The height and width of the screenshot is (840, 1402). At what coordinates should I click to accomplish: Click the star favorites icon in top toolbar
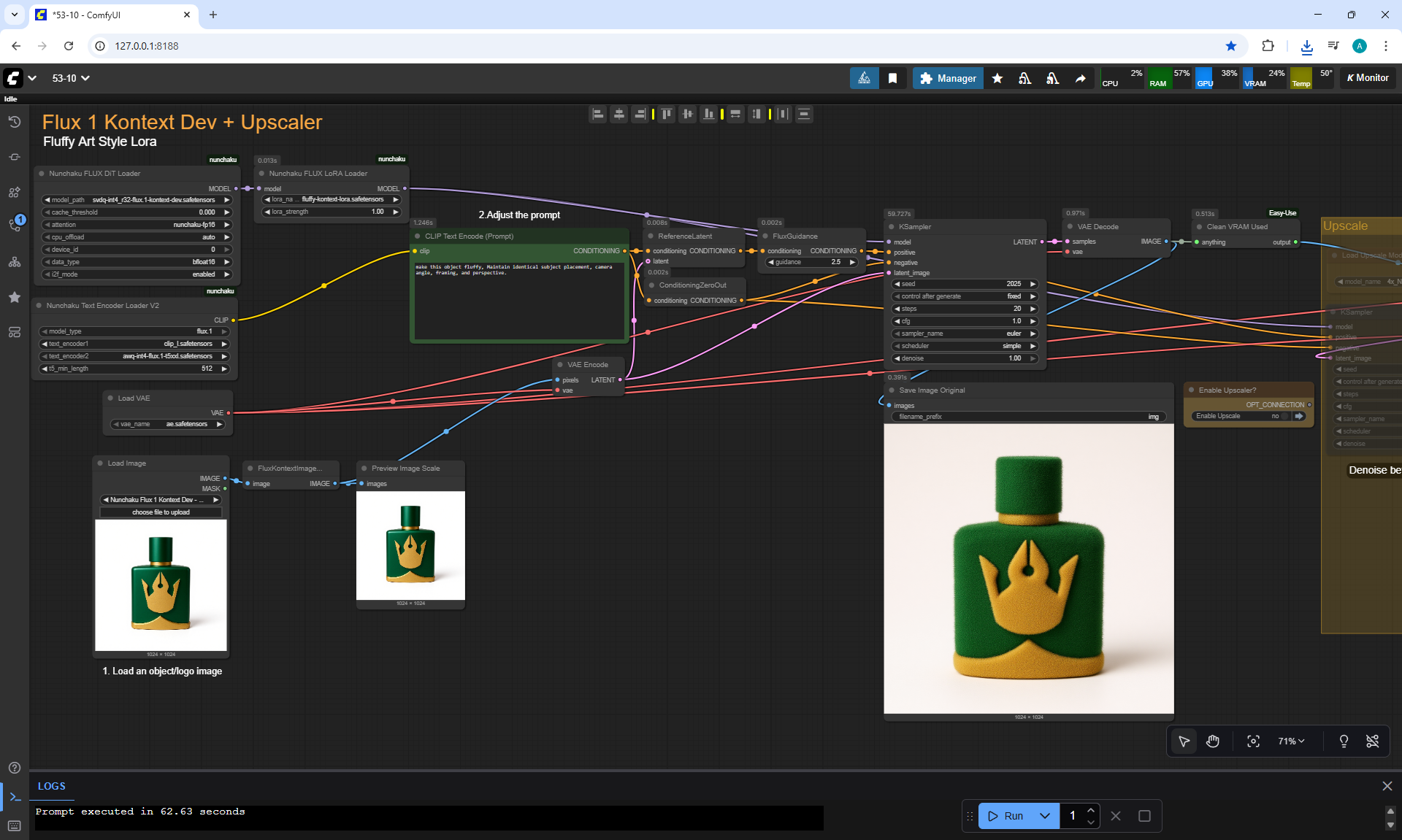(997, 78)
